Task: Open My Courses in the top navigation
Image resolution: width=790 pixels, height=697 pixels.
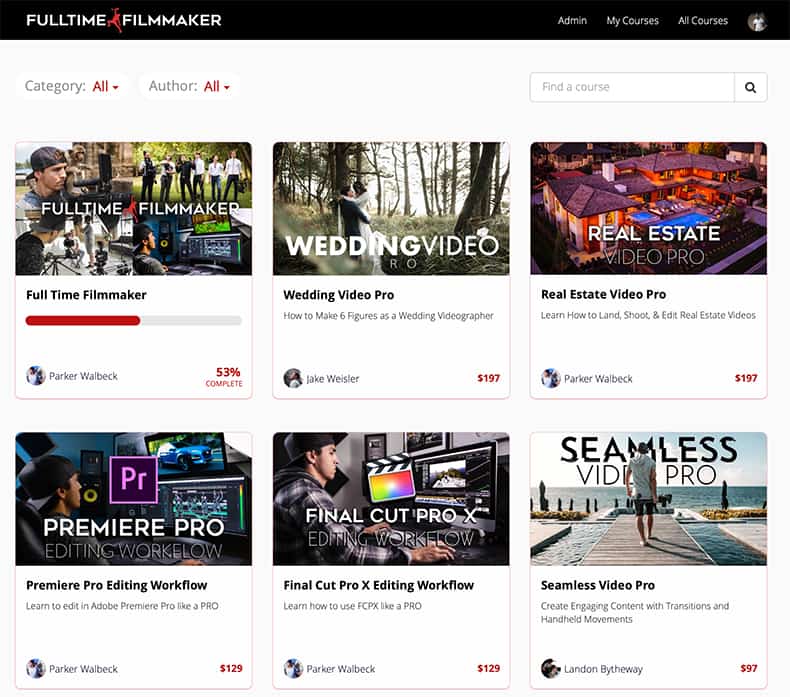Action: coord(632,21)
